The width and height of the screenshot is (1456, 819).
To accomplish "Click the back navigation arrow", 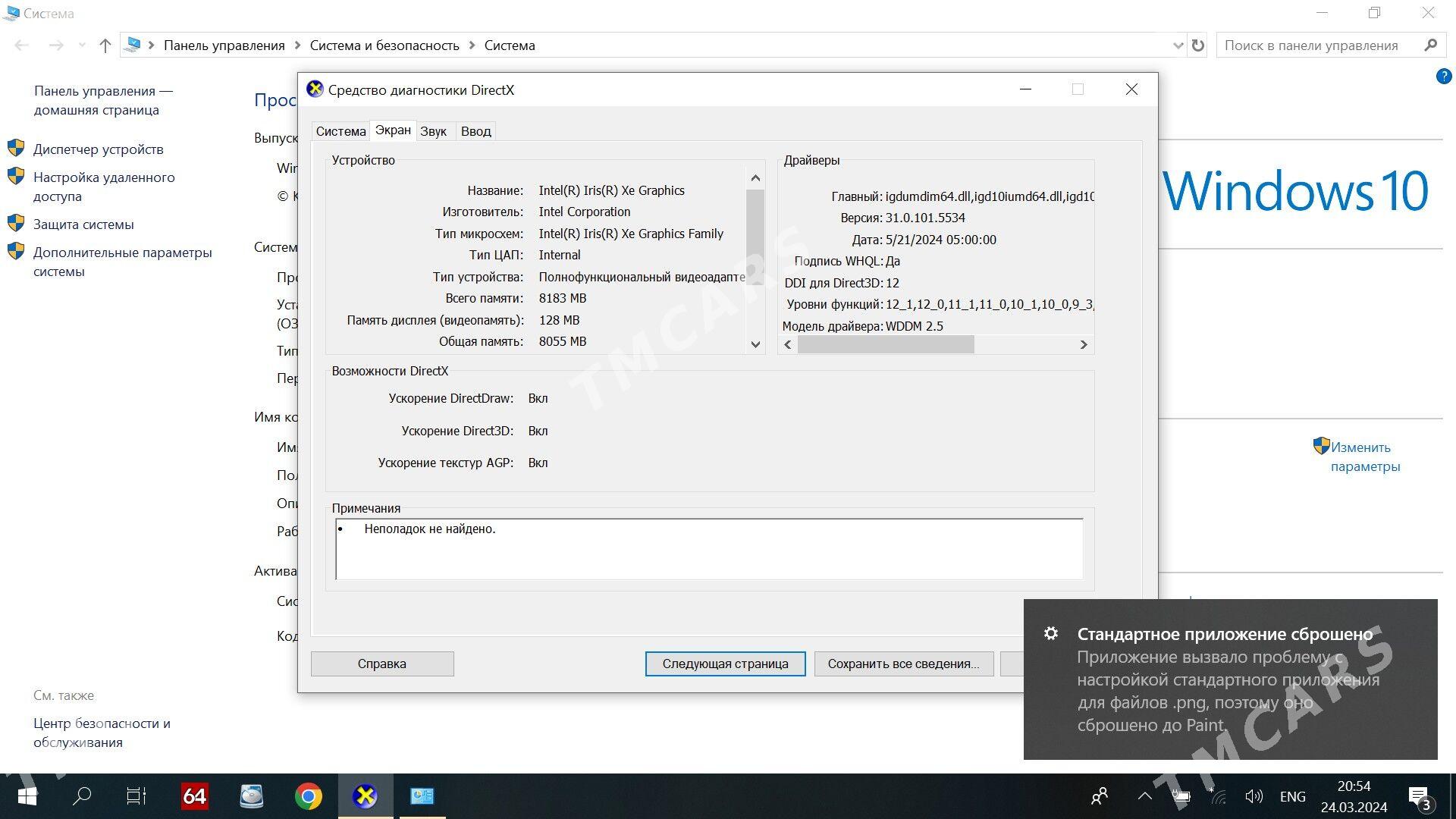I will [22, 45].
